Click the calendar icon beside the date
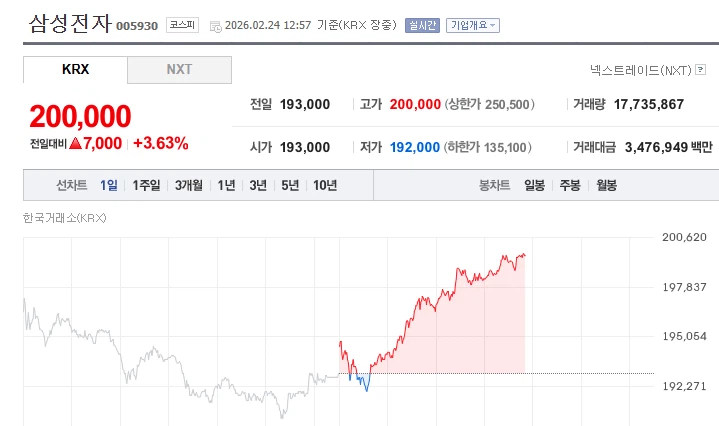Image resolution: width=719 pixels, height=426 pixels. point(215,26)
